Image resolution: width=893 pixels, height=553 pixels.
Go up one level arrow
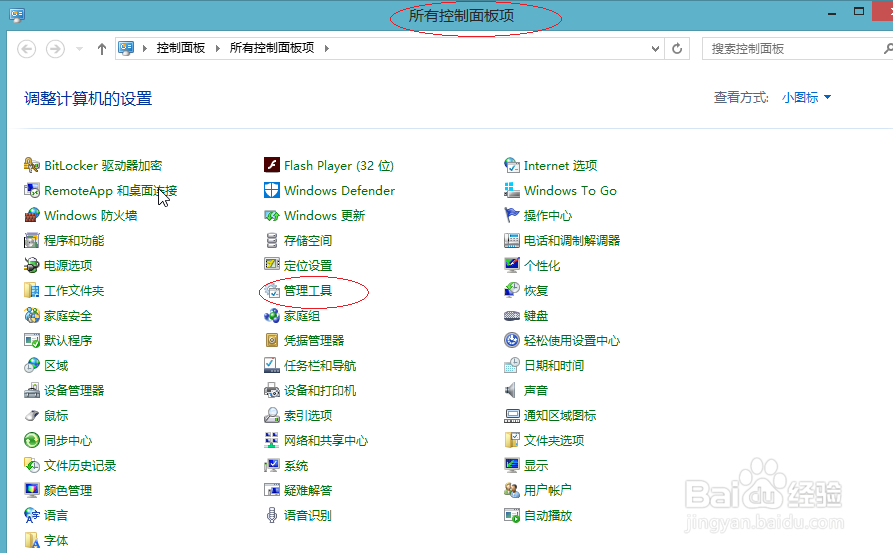tap(101, 48)
